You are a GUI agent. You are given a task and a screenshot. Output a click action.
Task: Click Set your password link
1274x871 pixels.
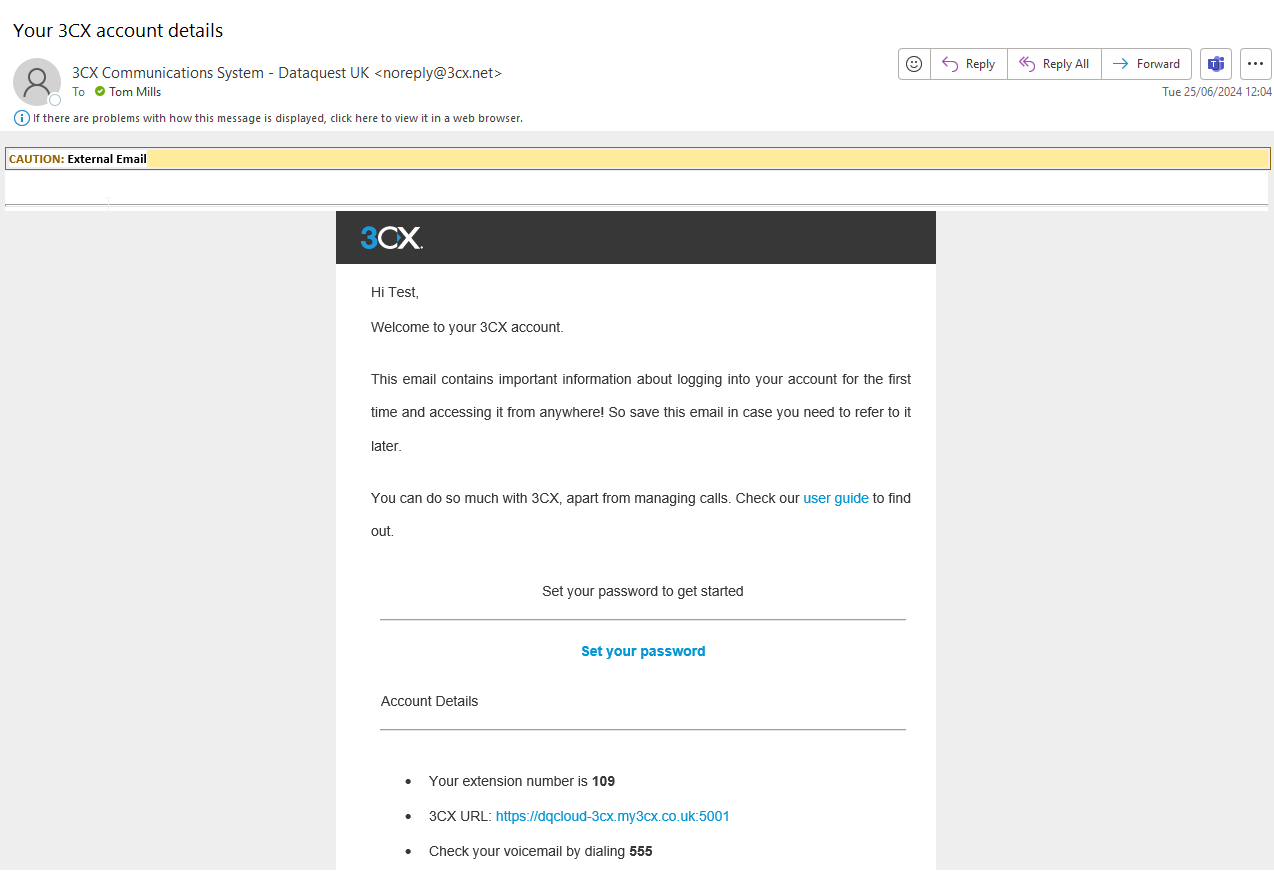(x=643, y=651)
